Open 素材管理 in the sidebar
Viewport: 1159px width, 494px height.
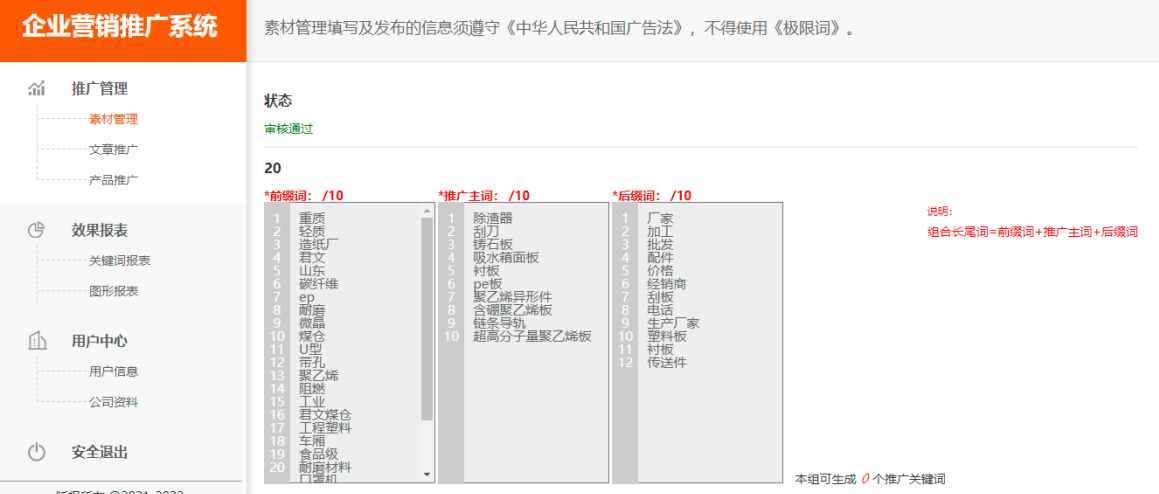tap(113, 119)
